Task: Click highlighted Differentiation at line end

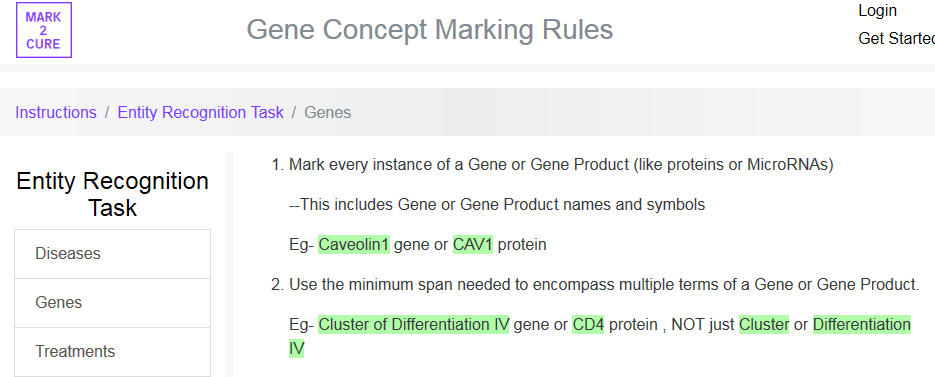Action: pyautogui.click(x=862, y=325)
